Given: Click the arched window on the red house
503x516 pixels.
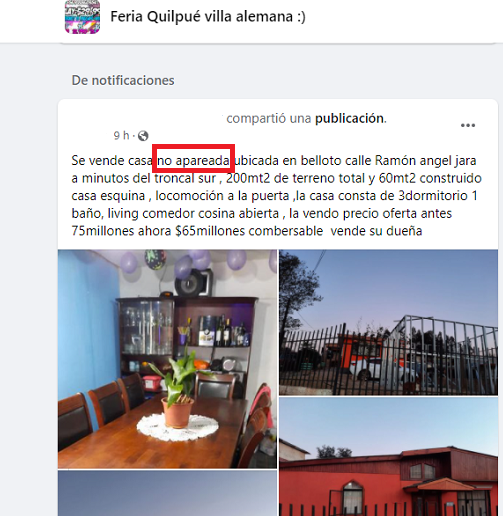Looking at the screenshot, I should (x=353, y=497).
